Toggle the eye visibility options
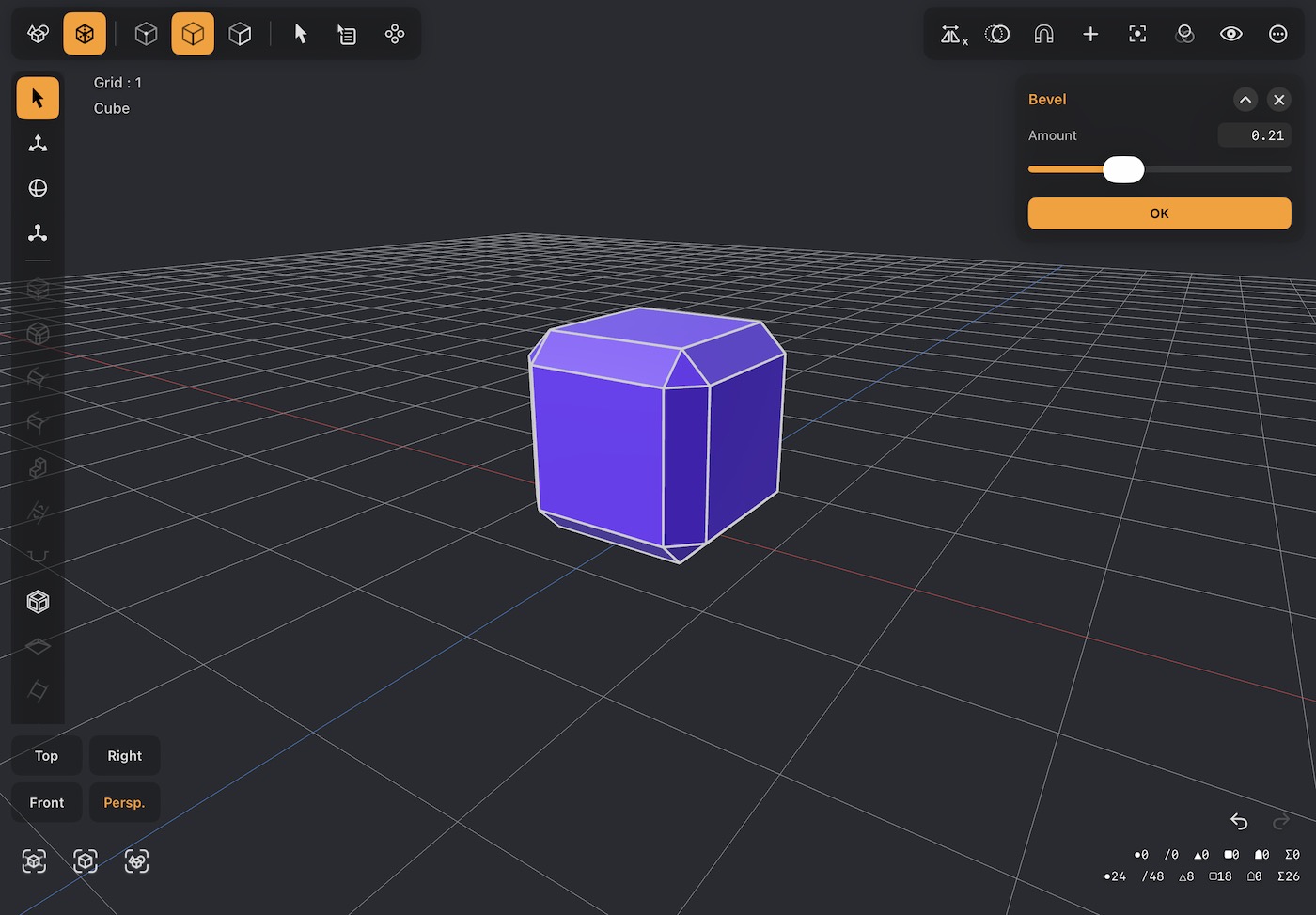1316x915 pixels. (1231, 35)
